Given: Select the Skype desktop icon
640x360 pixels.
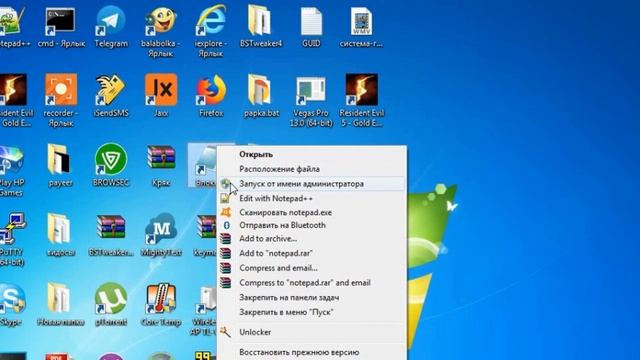Looking at the screenshot, I should coord(11,299).
